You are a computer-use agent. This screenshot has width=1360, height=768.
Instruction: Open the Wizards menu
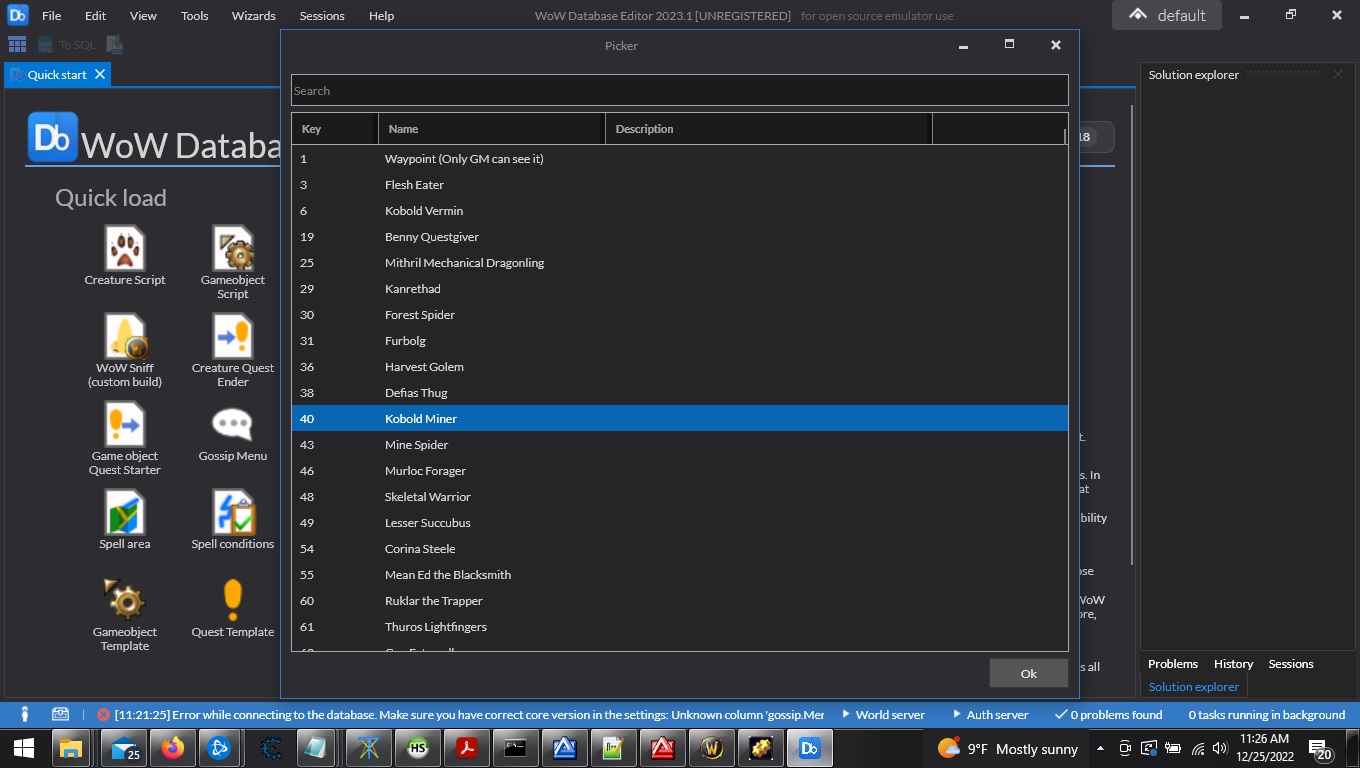click(x=253, y=15)
